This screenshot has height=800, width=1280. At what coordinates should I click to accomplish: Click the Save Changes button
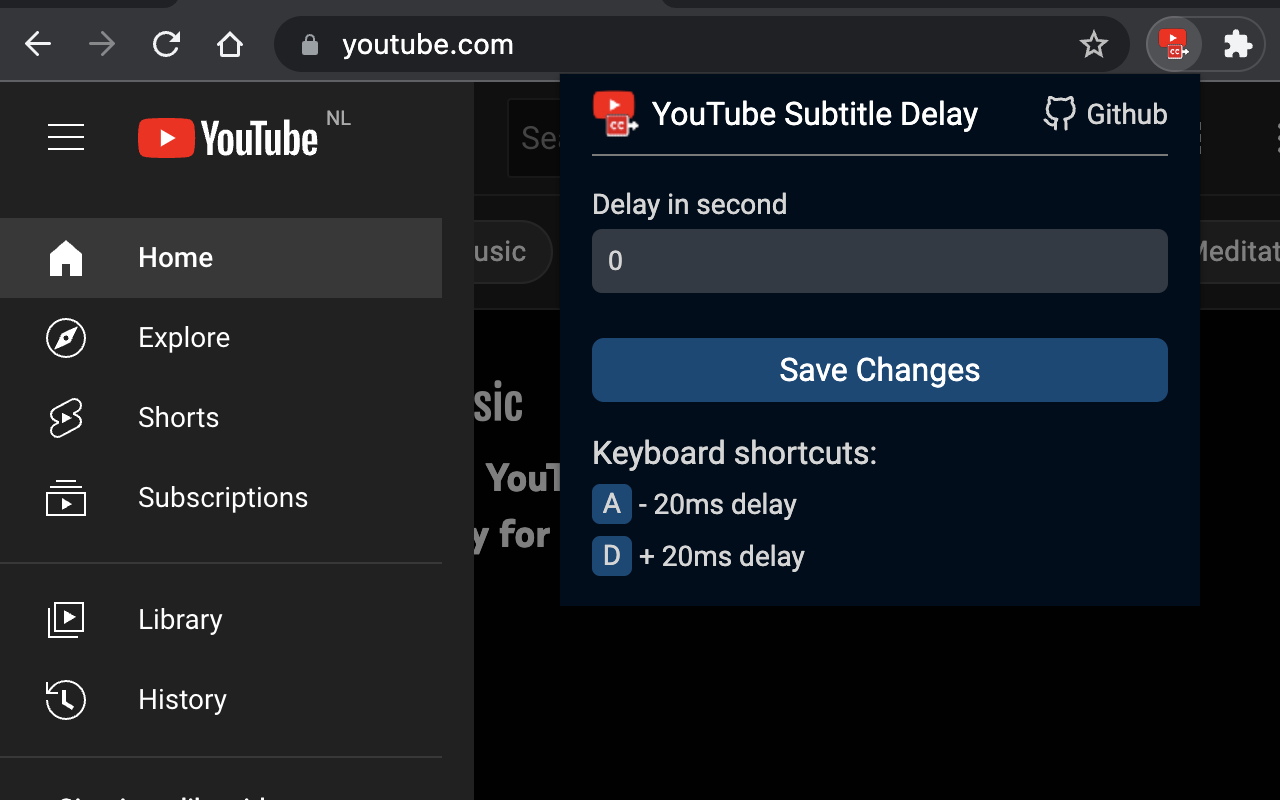click(x=879, y=370)
